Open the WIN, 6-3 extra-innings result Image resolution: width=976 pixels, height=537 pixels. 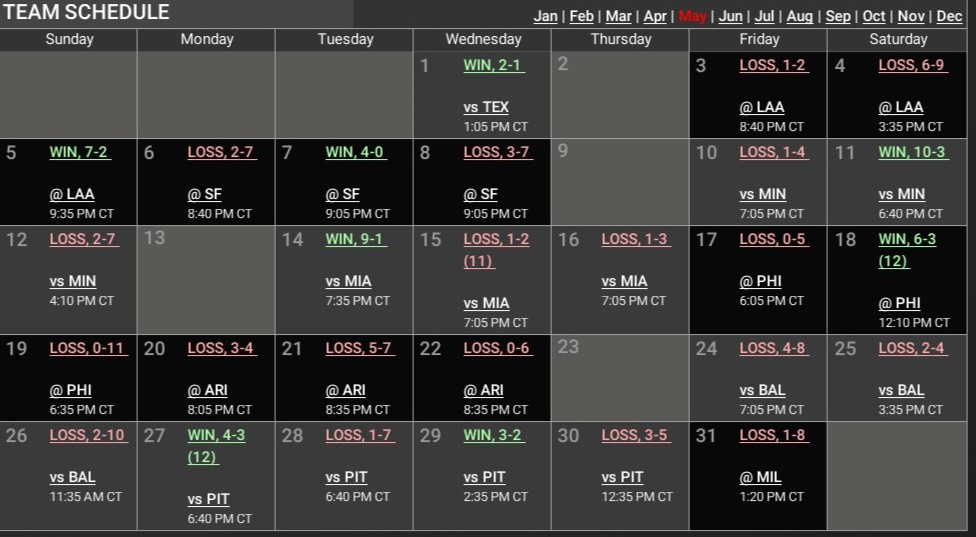(908, 239)
